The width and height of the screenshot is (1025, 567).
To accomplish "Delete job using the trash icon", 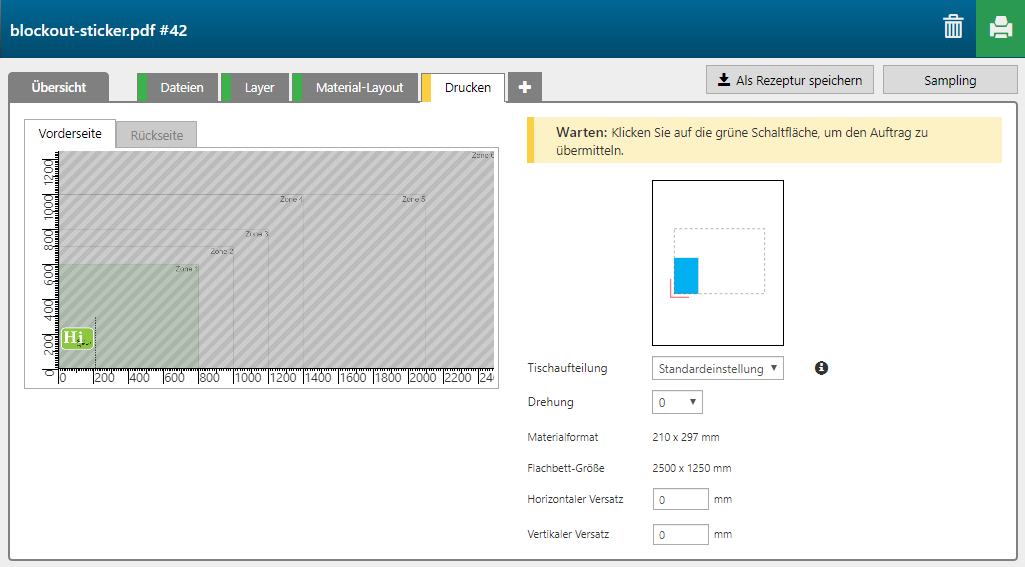I will (x=953, y=28).
